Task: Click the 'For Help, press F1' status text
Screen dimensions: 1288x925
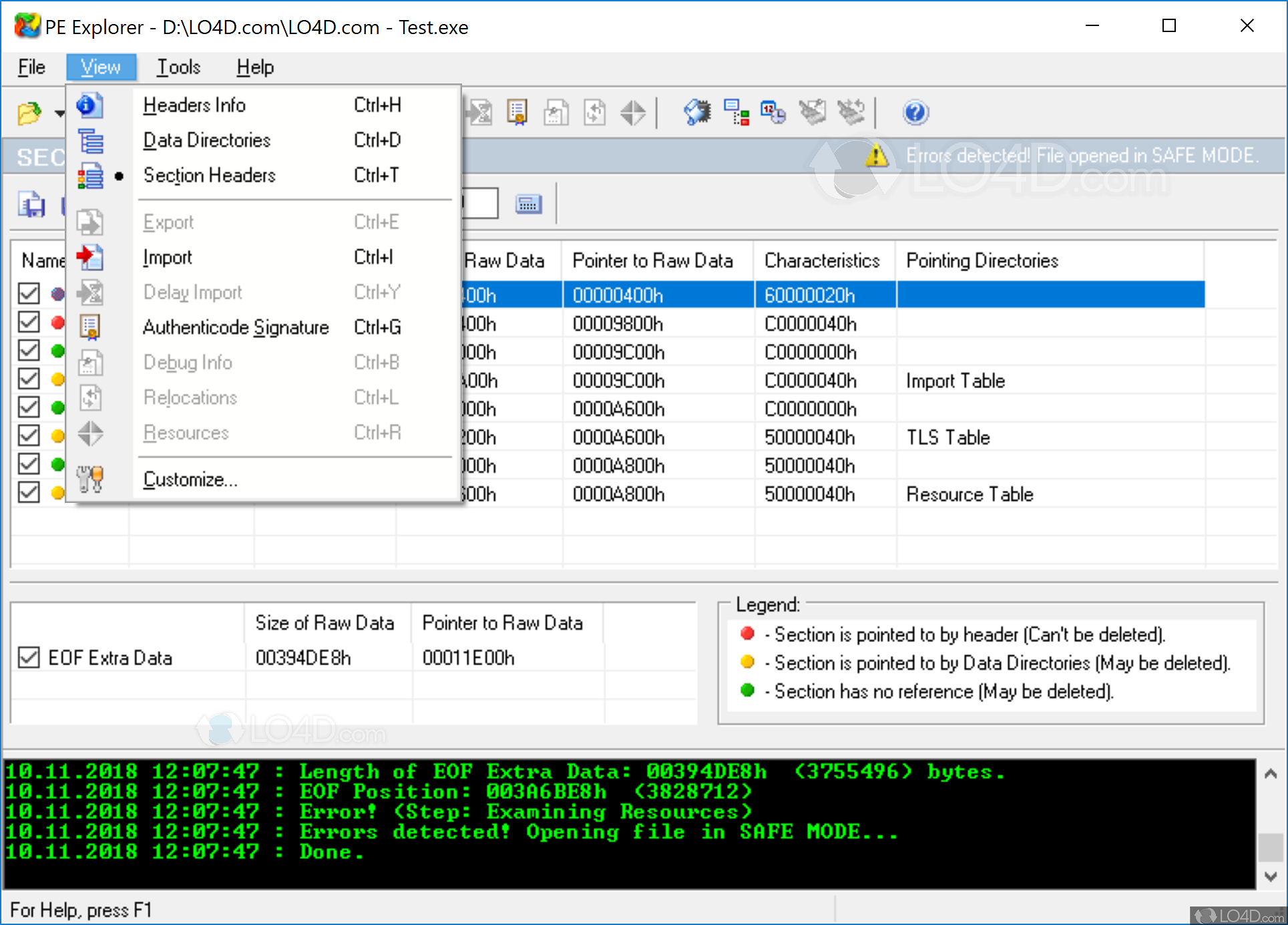Action: 81,910
